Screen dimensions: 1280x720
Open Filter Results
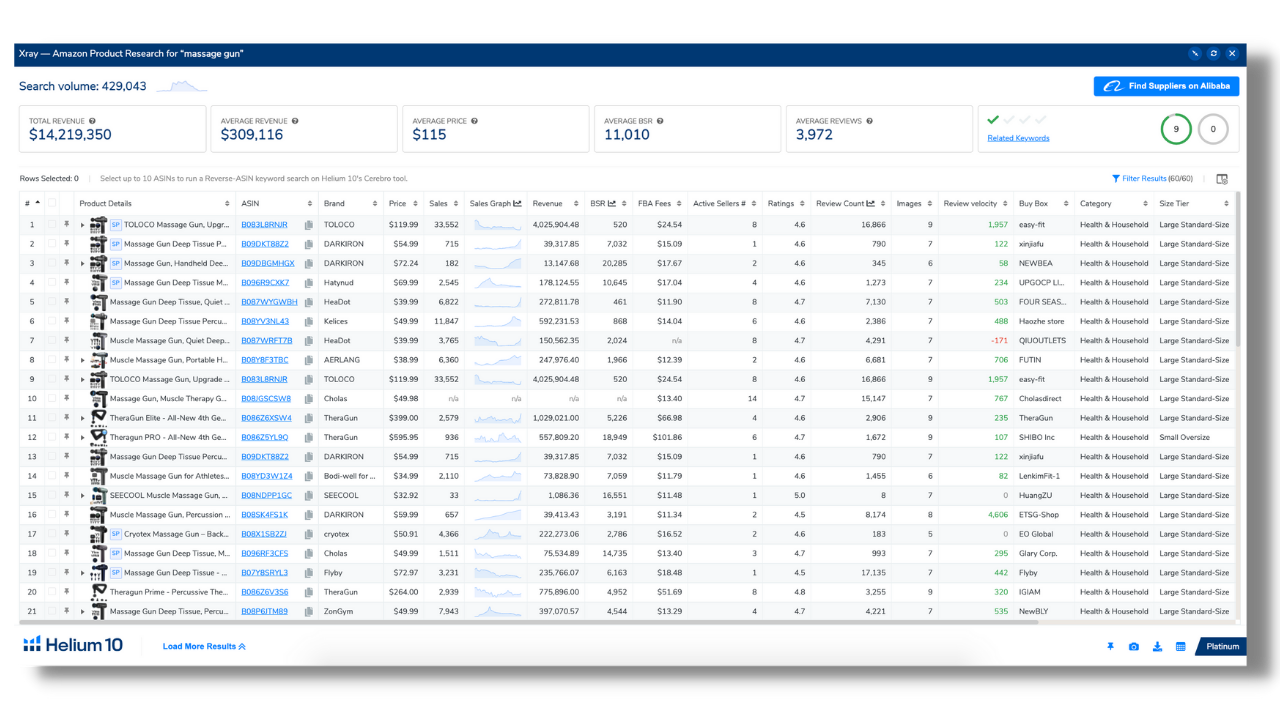[x=1154, y=179]
